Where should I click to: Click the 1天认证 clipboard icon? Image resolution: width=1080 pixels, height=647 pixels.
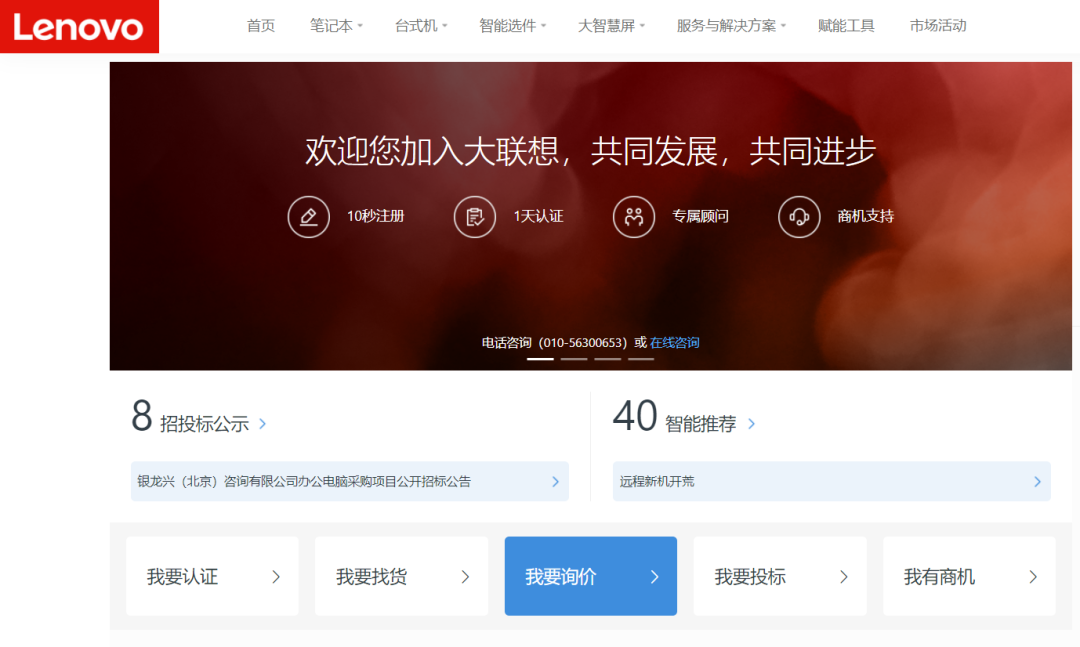(475, 217)
